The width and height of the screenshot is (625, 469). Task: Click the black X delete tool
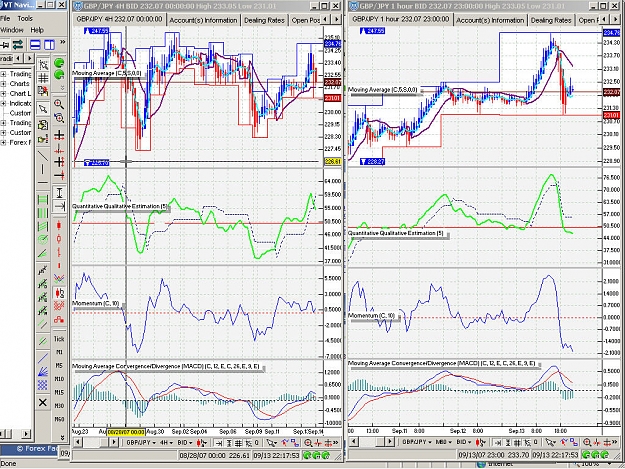click(43, 402)
